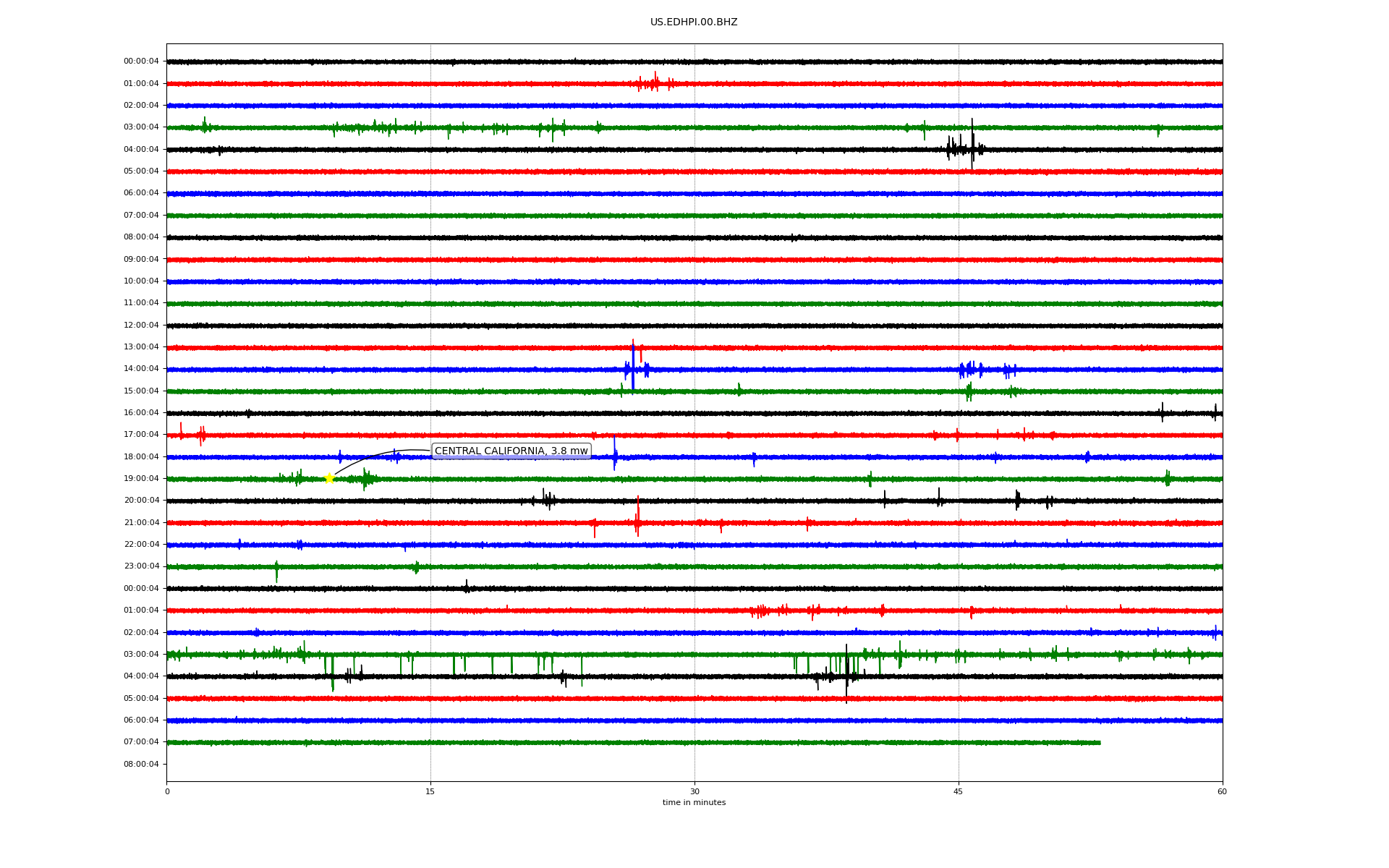
Task: Select the 16:00:04 row label
Action: [141, 412]
